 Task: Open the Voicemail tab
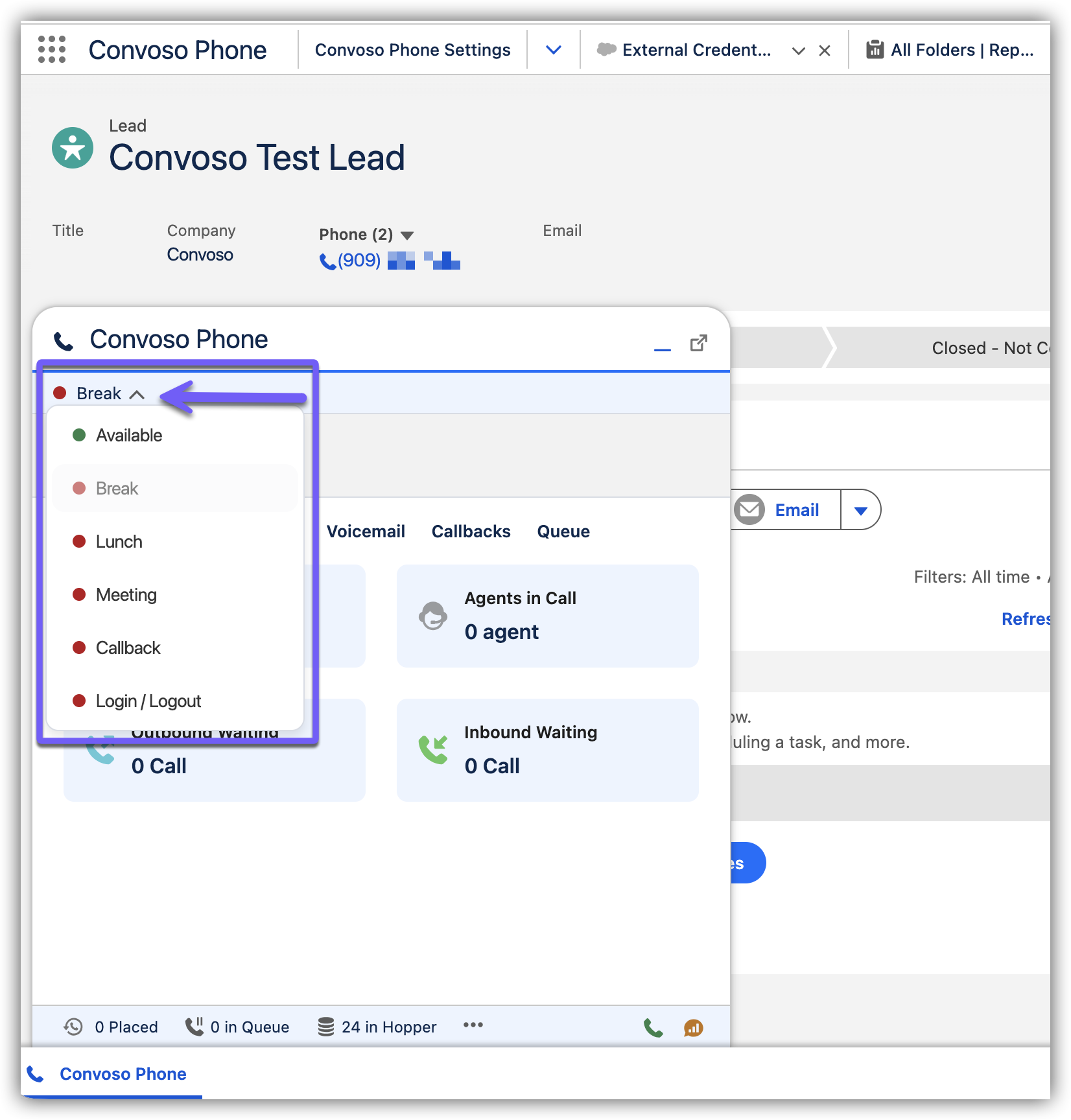[366, 531]
